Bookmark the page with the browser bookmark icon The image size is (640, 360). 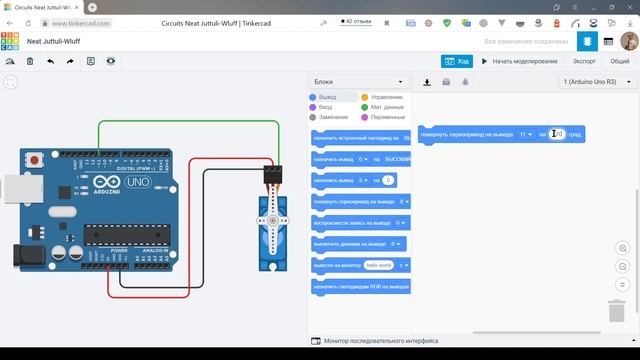[387, 23]
